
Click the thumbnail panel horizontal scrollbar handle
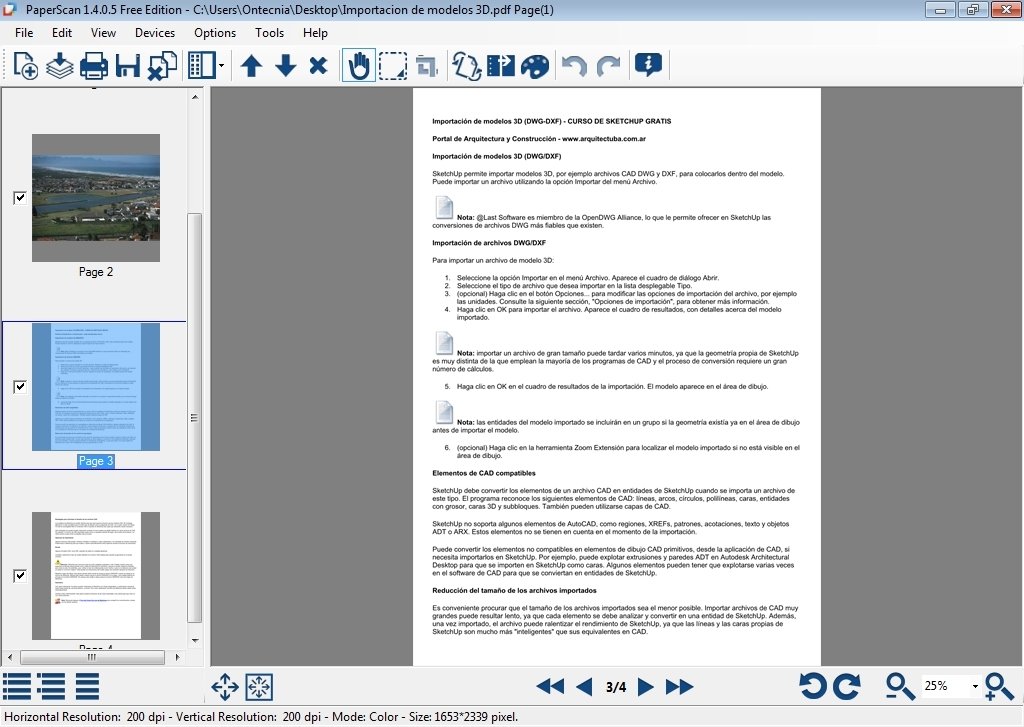(92, 657)
